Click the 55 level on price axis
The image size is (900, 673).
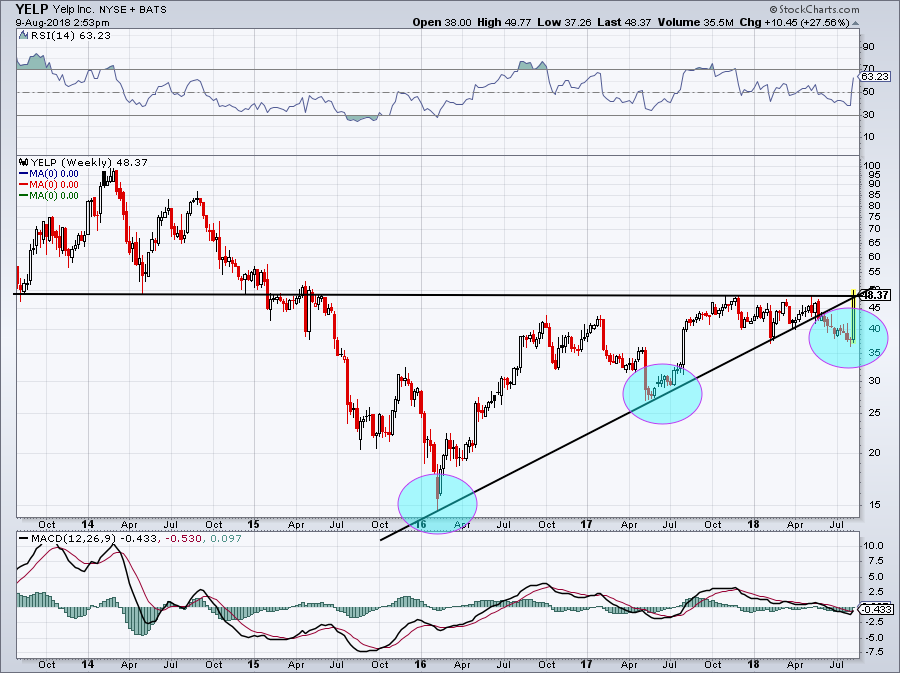coord(874,271)
